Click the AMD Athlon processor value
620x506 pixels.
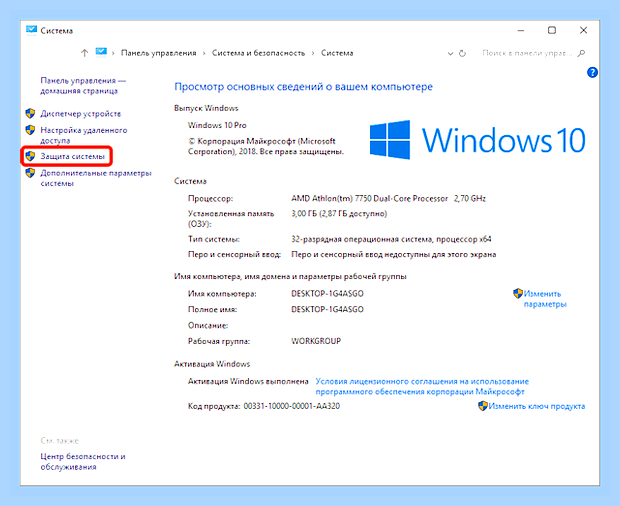(x=388, y=198)
